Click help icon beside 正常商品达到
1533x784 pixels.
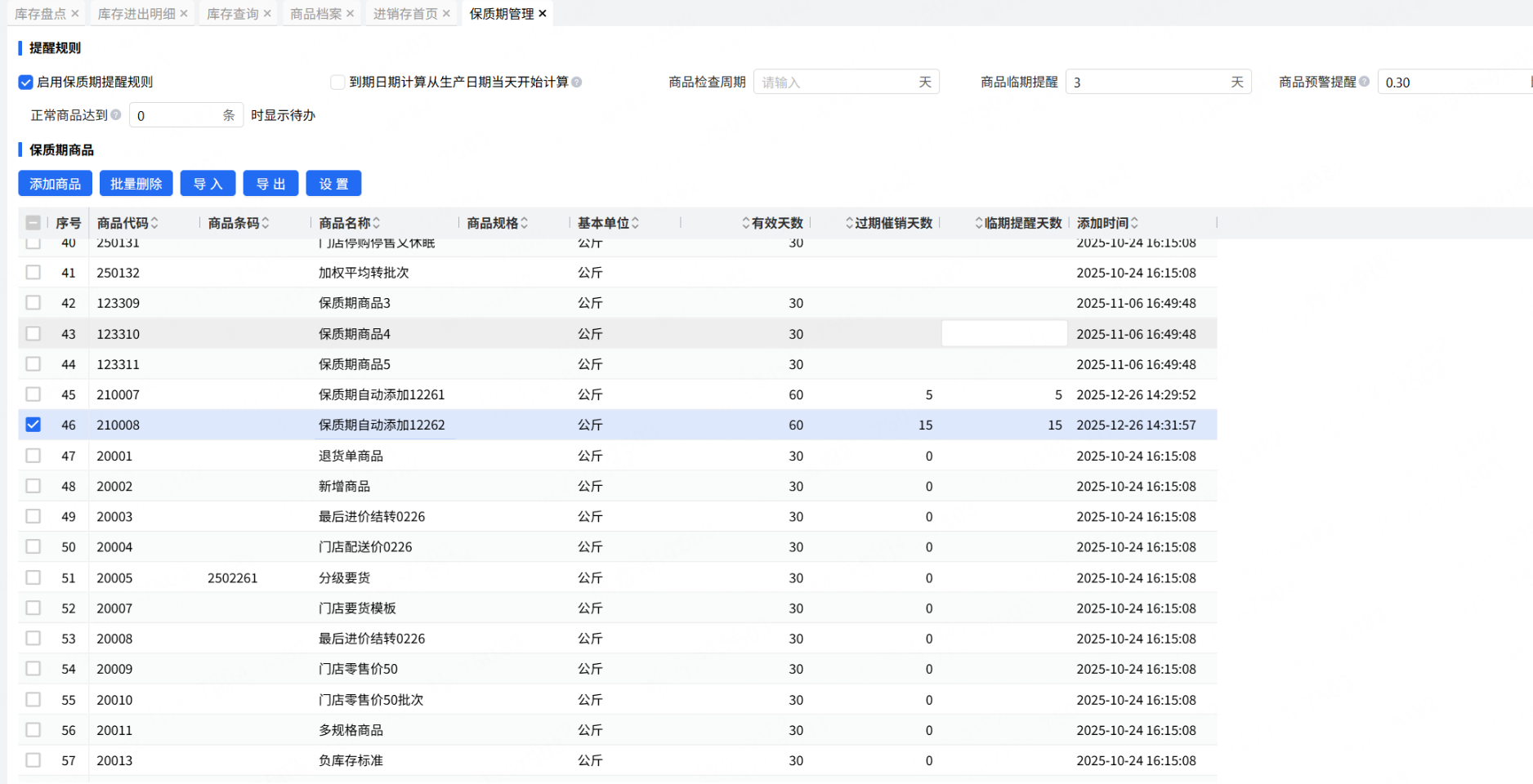pyautogui.click(x=116, y=115)
